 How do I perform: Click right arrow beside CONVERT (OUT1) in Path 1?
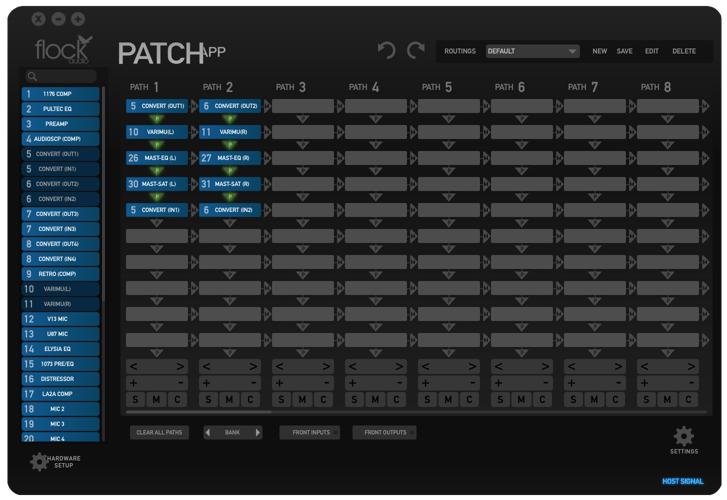click(x=194, y=106)
